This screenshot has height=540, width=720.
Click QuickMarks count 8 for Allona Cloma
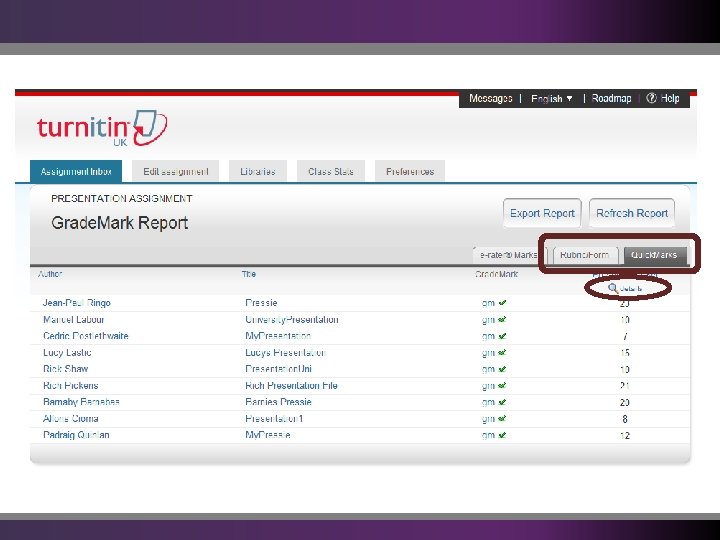[624, 419]
